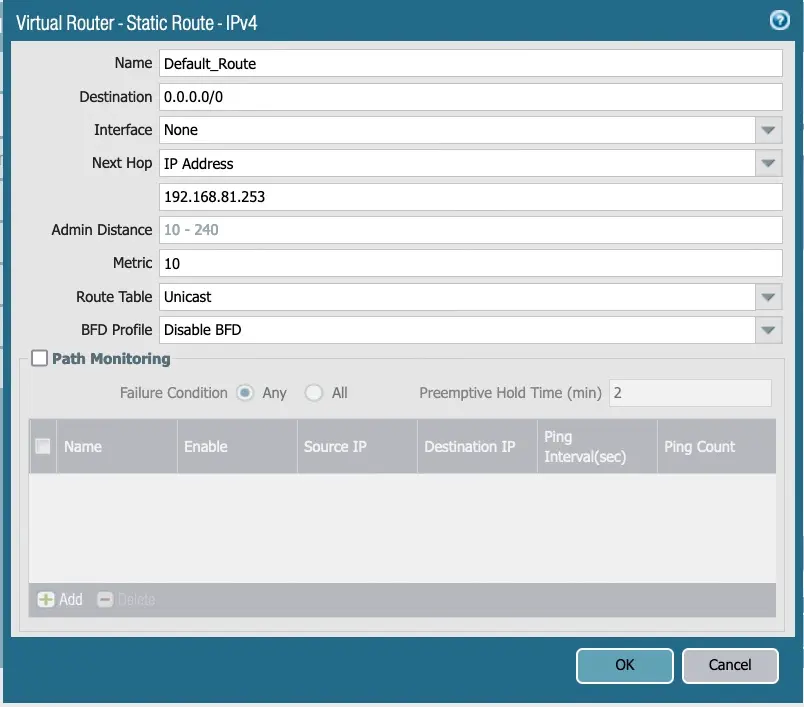Enable the Path Monitoring checkbox
This screenshot has width=804, height=707.
click(39, 358)
